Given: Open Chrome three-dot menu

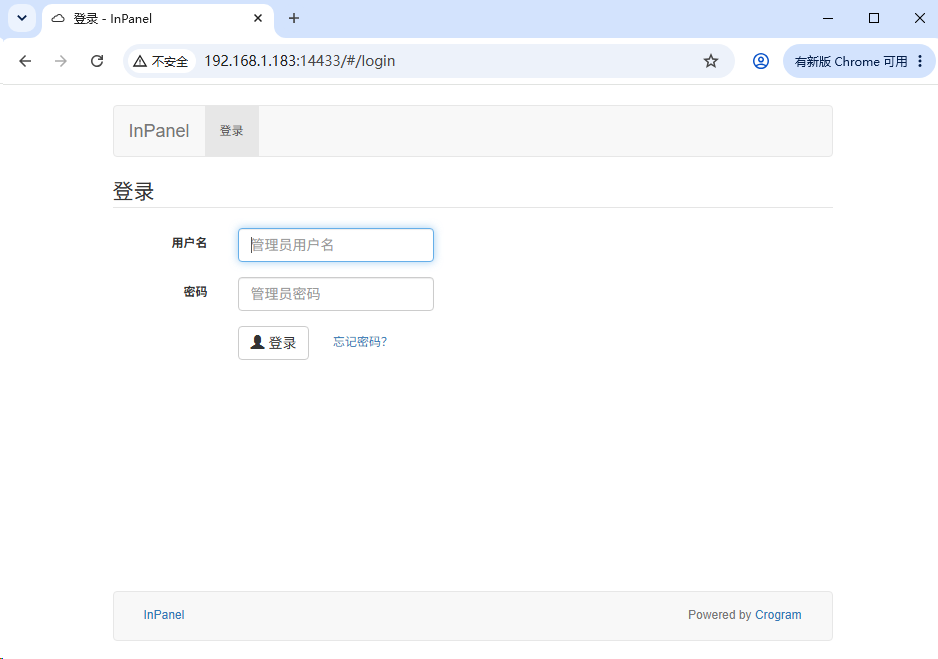Looking at the screenshot, I should click(920, 61).
